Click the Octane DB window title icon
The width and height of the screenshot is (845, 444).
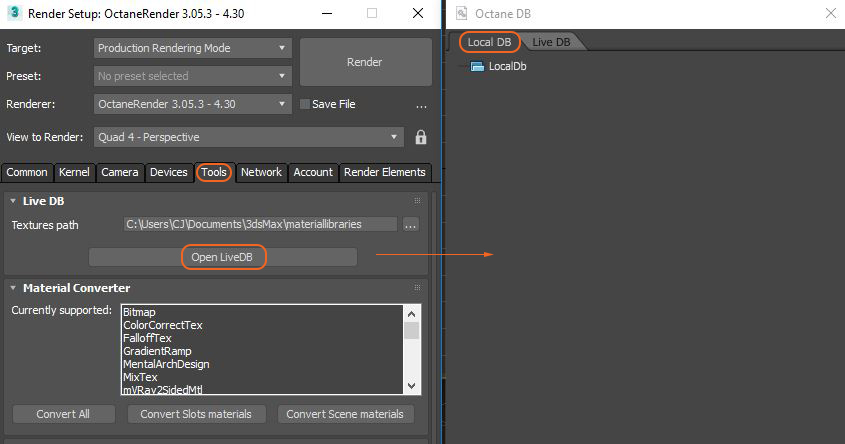[461, 13]
